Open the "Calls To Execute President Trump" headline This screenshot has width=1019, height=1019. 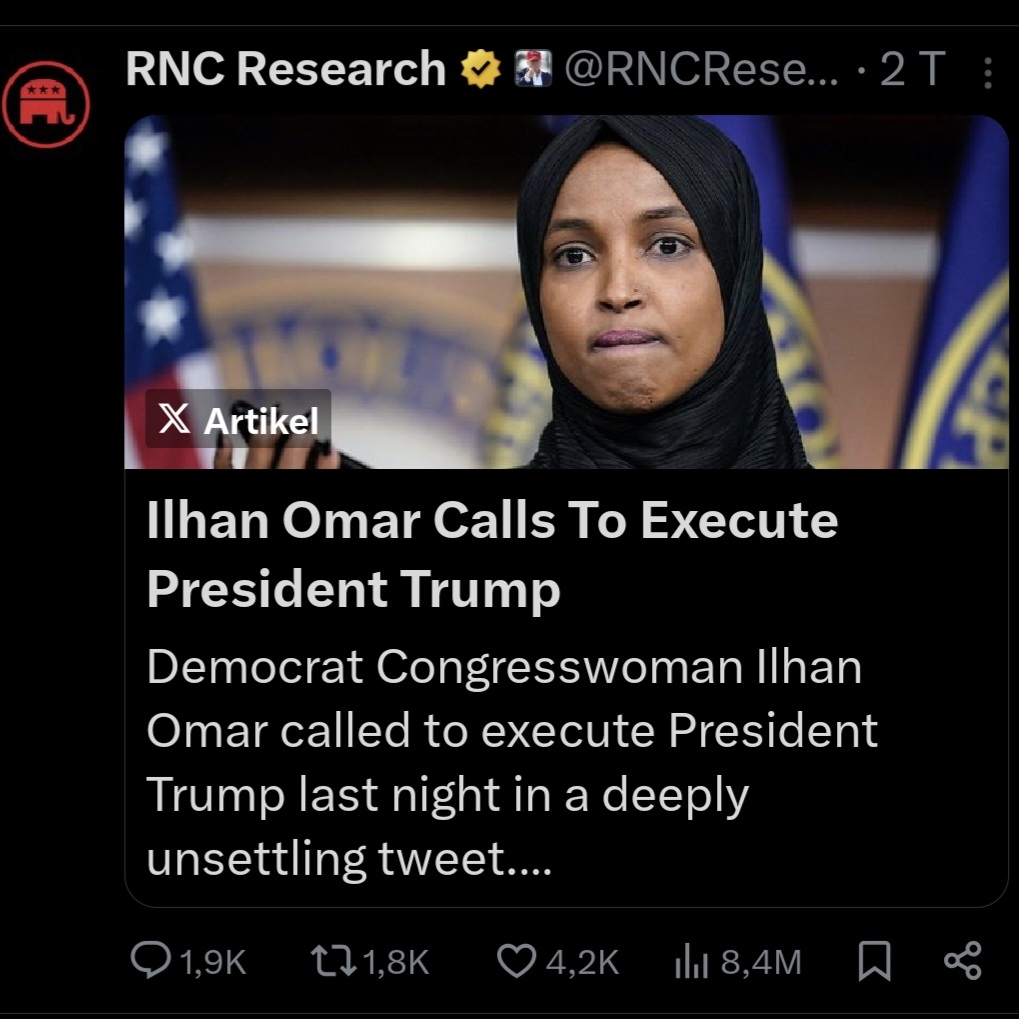click(492, 554)
